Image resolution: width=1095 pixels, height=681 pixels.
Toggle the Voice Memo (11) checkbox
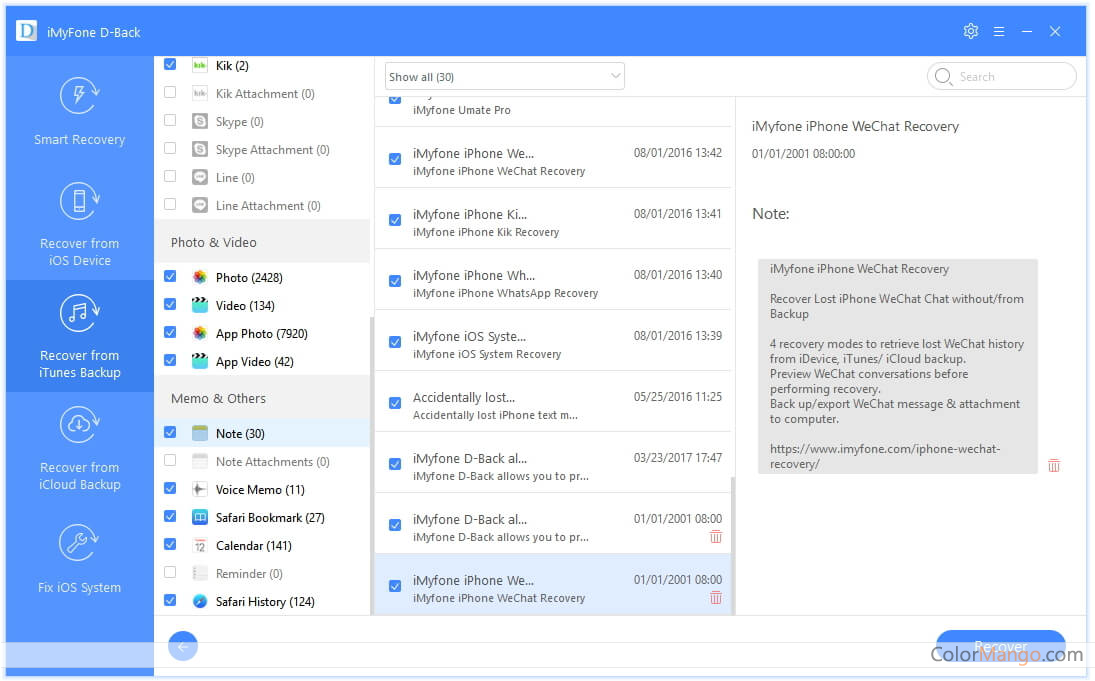pyautogui.click(x=170, y=489)
